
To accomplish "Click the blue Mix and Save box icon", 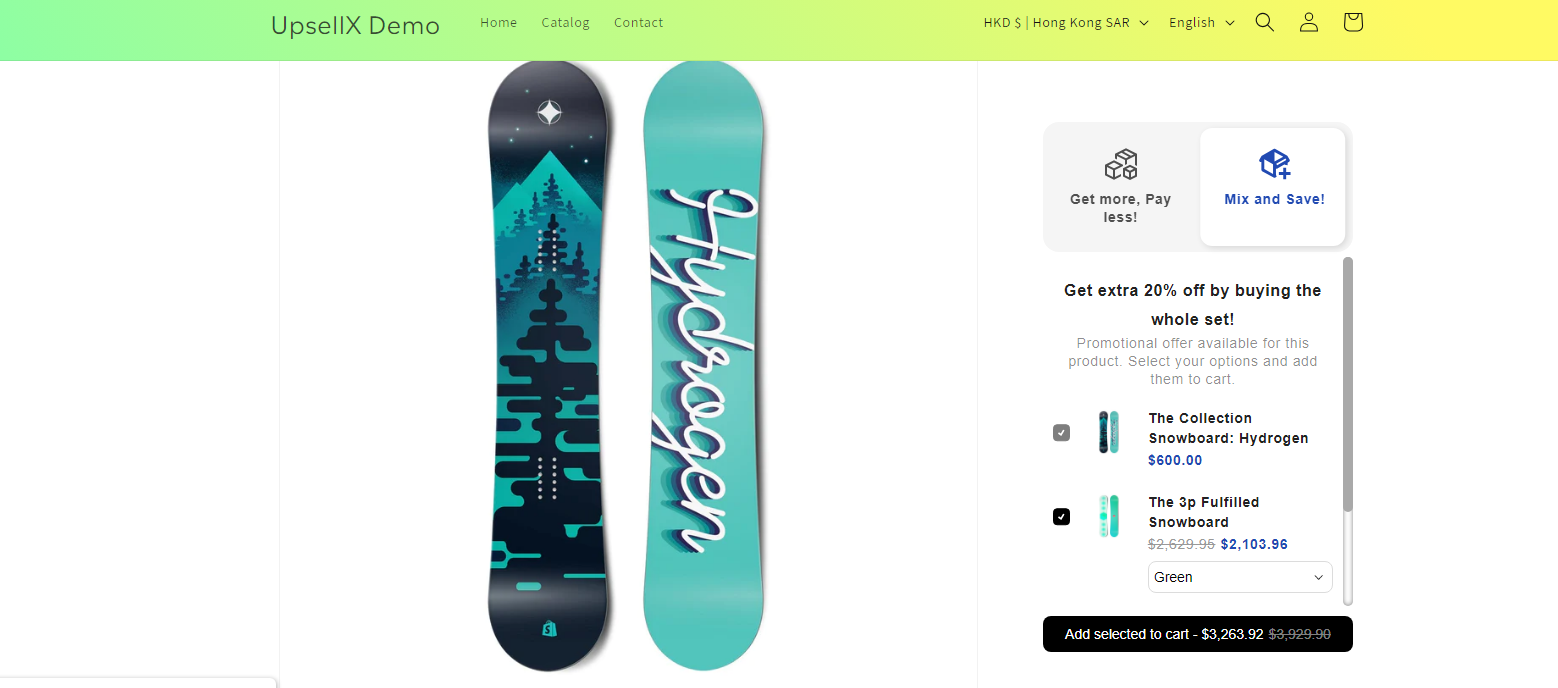I will [1274, 164].
